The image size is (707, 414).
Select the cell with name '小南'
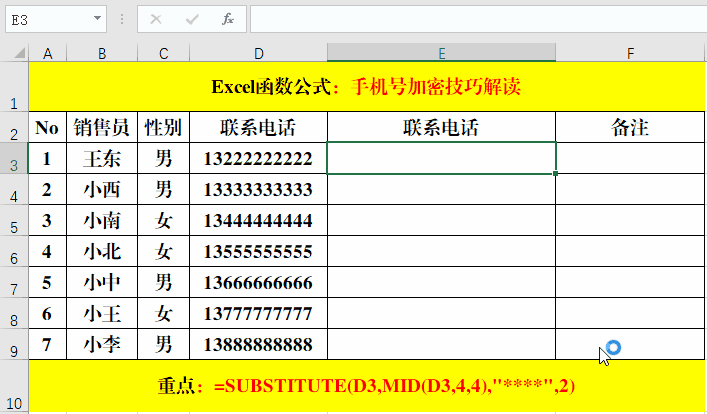pos(102,221)
